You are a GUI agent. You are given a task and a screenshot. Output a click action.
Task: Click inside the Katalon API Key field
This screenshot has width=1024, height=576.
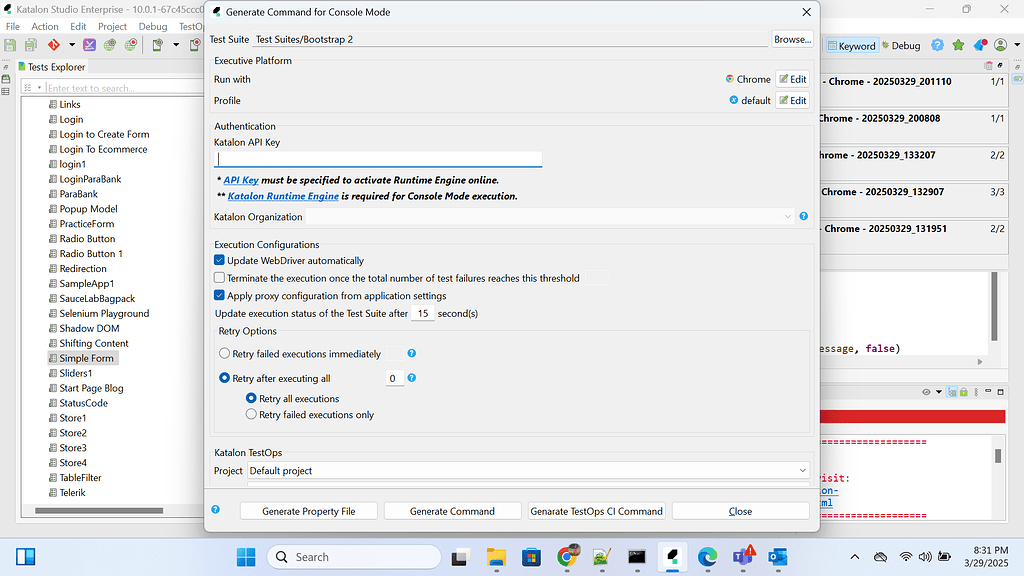[378, 158]
